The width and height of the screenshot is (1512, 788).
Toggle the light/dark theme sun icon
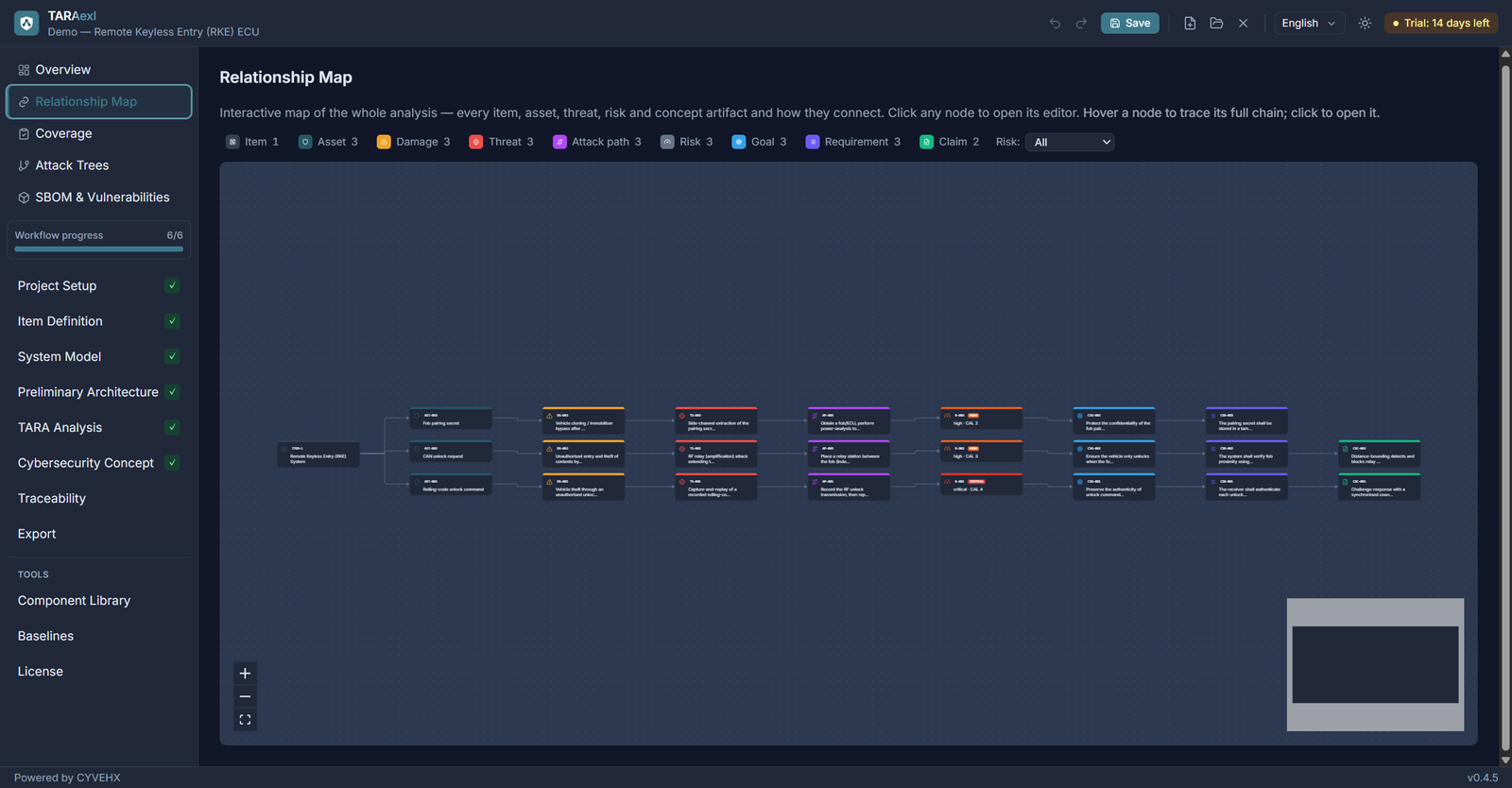1365,24
